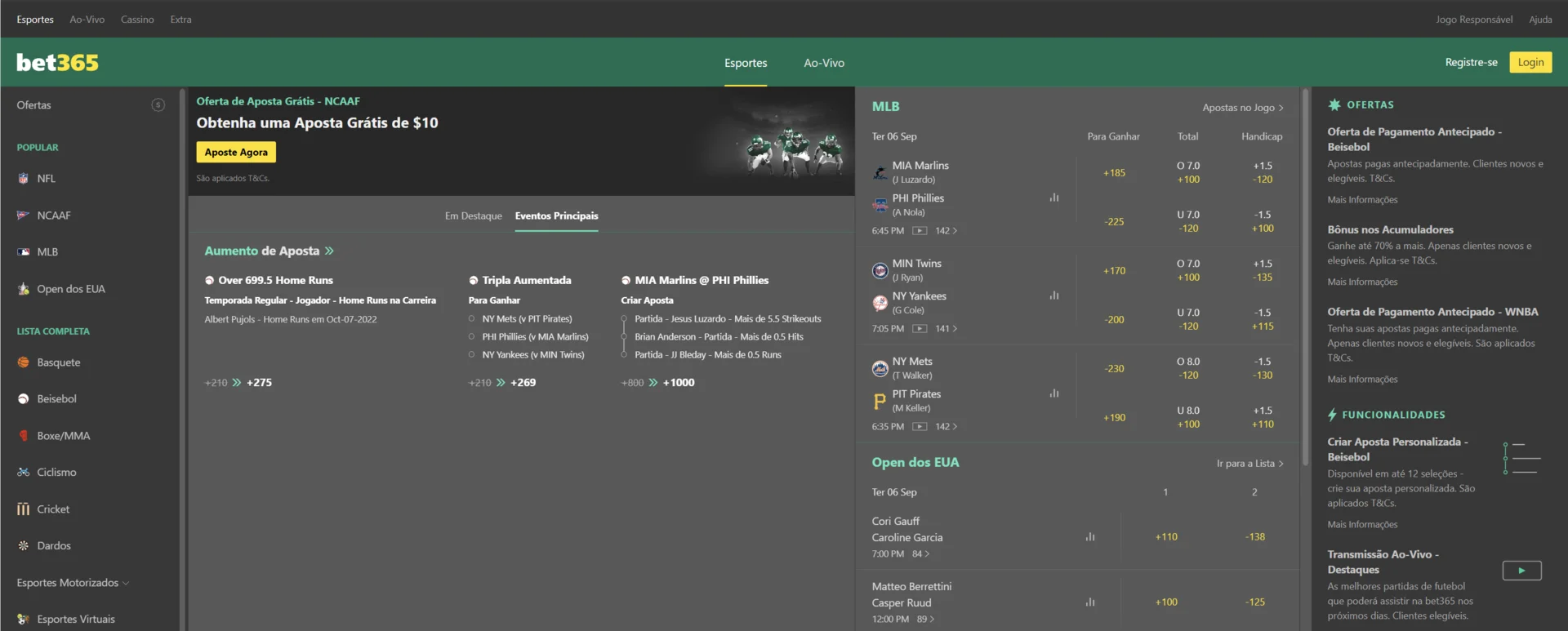The image size is (1568, 631).
Task: Open Apostas no Jogo for MLB
Action: point(1242,108)
